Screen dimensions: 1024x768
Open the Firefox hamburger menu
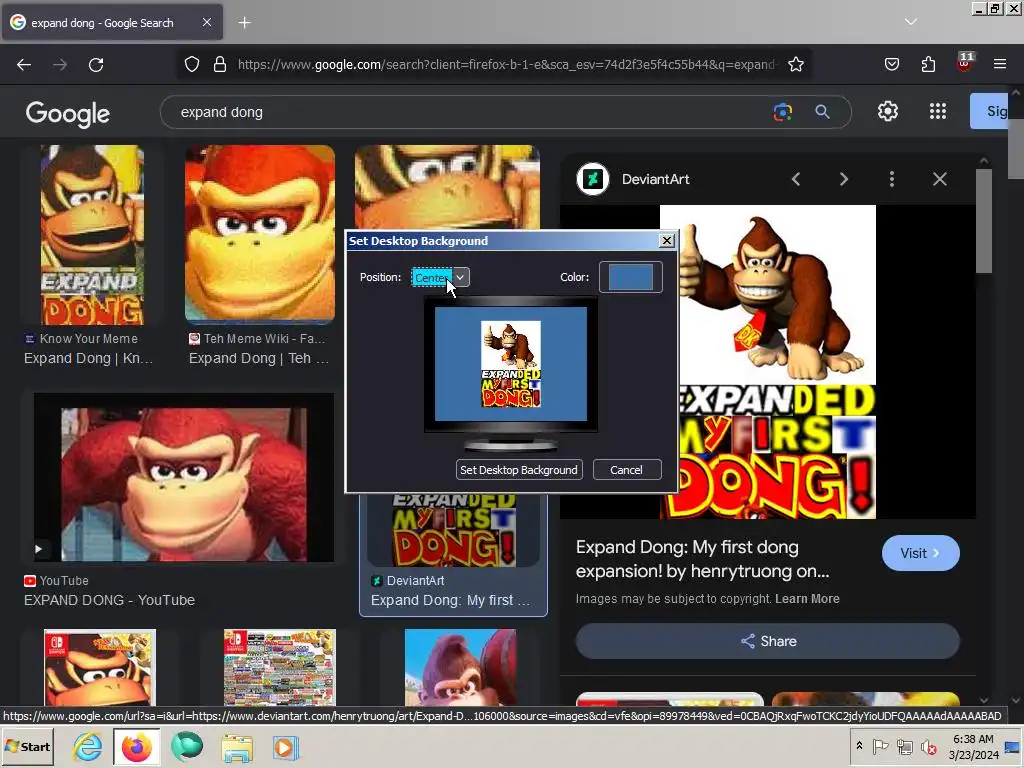1000,65
